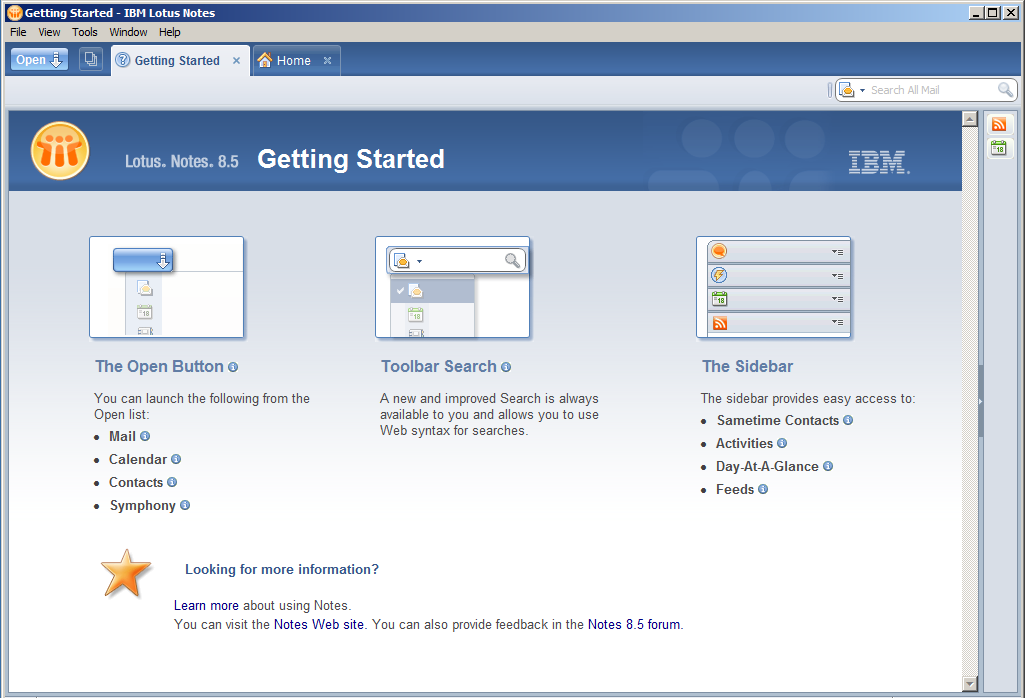This screenshot has width=1025, height=698.
Task: Click the info icon next to Sametime Contacts
Action: point(848,420)
